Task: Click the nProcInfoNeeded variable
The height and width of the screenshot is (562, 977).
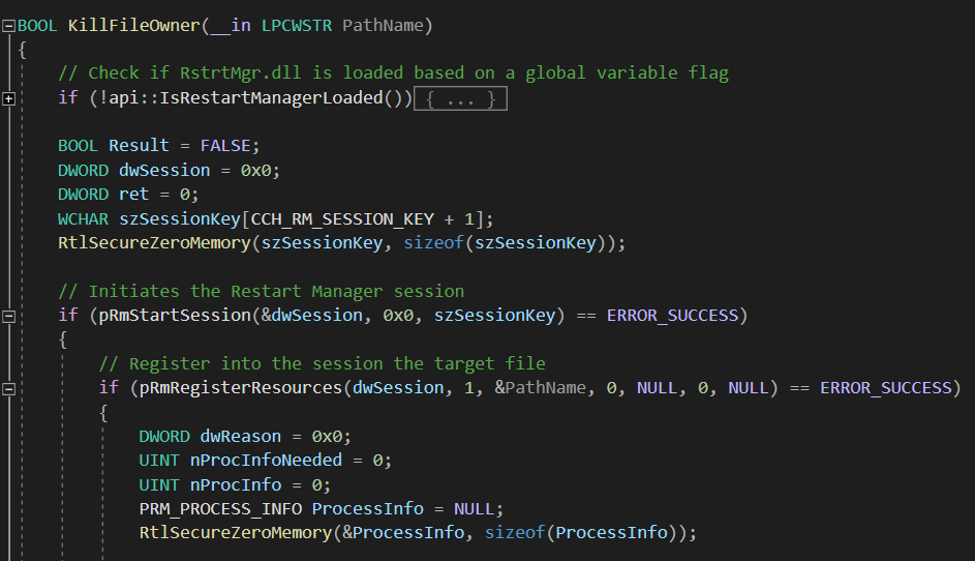Action: 266,460
